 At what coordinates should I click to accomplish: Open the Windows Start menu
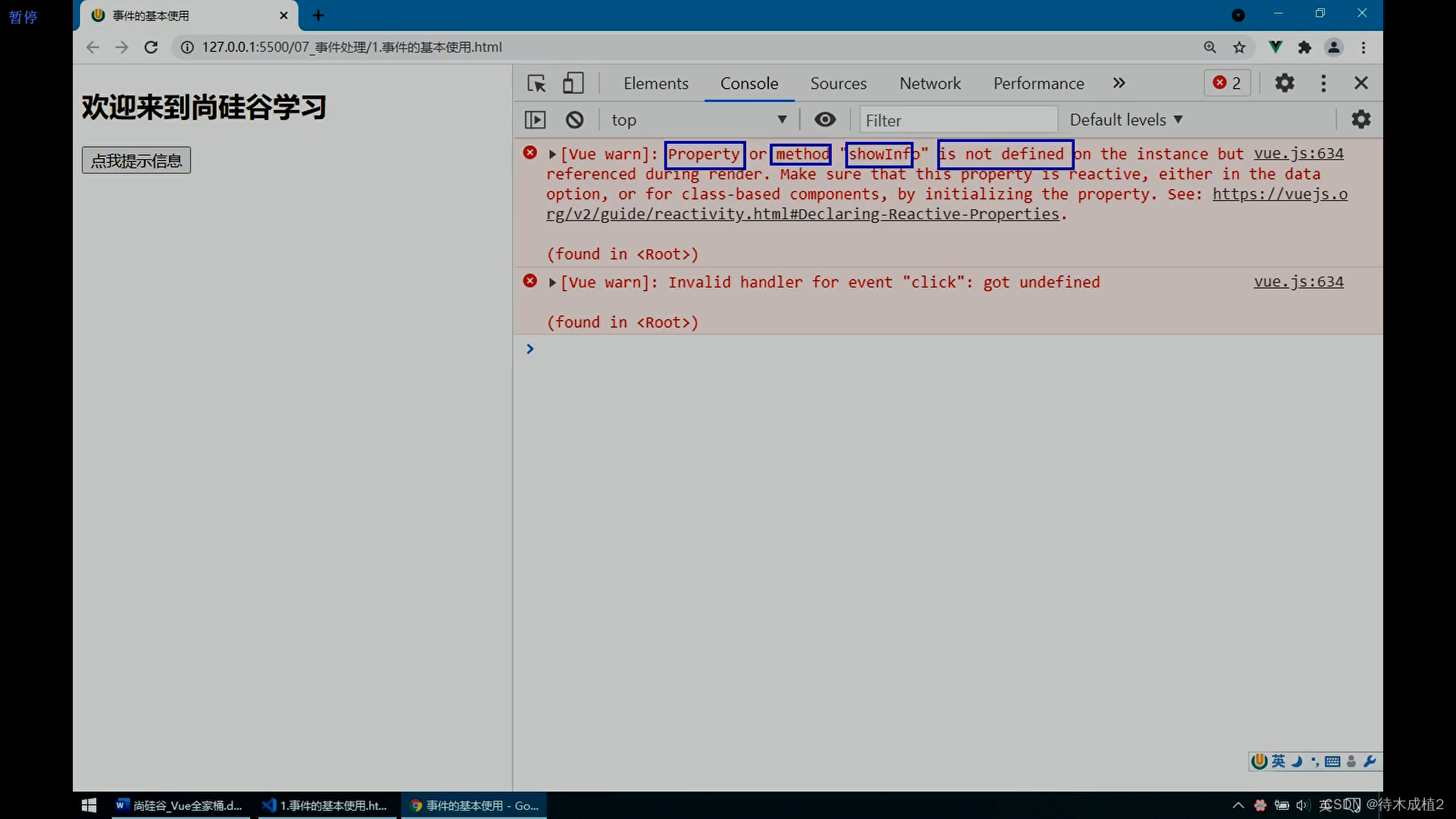(89, 805)
